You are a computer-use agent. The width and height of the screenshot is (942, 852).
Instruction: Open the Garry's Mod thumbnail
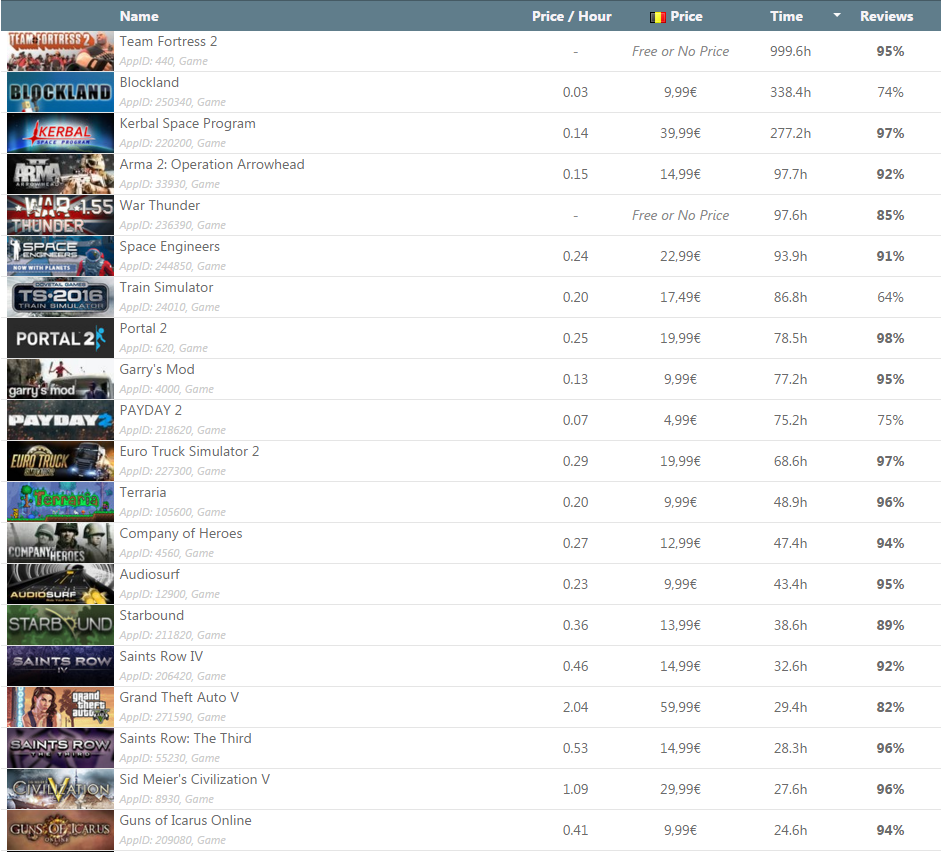pyautogui.click(x=60, y=379)
